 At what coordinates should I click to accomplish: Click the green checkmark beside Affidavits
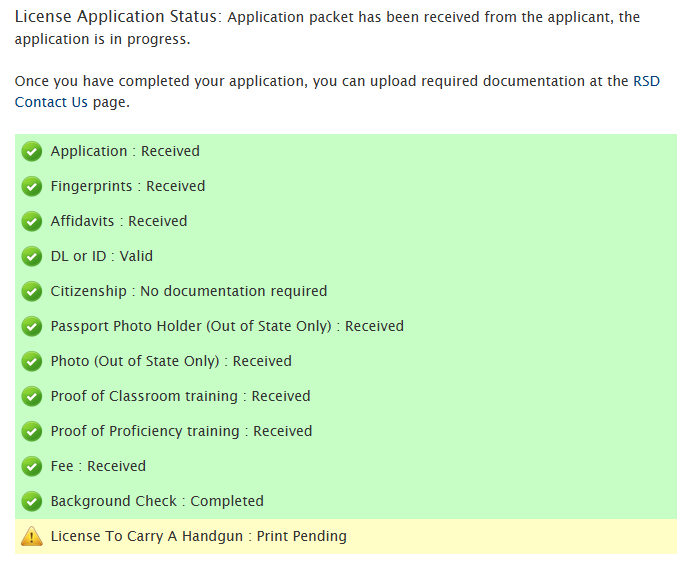click(32, 222)
